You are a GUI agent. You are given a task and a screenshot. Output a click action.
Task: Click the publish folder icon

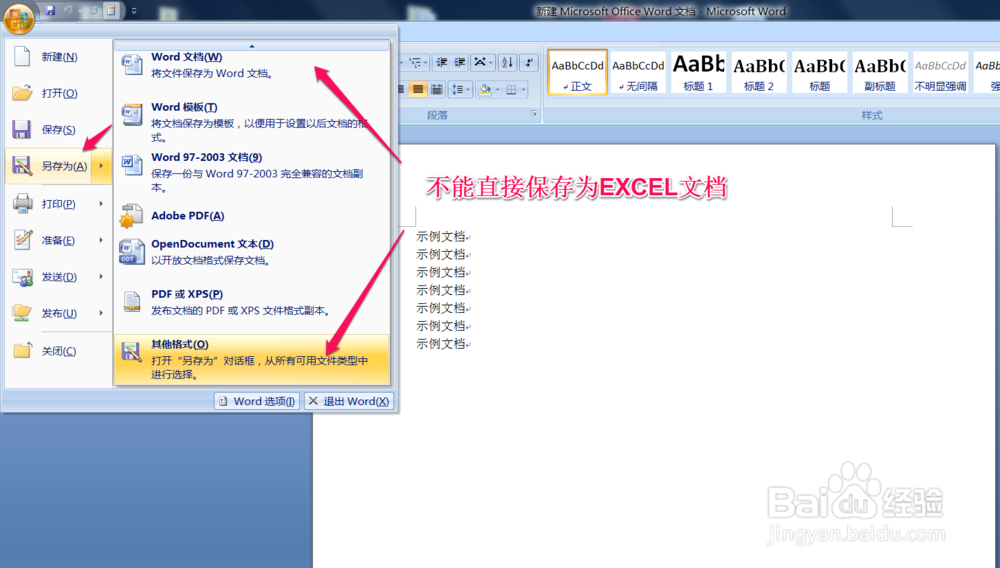coord(22,312)
